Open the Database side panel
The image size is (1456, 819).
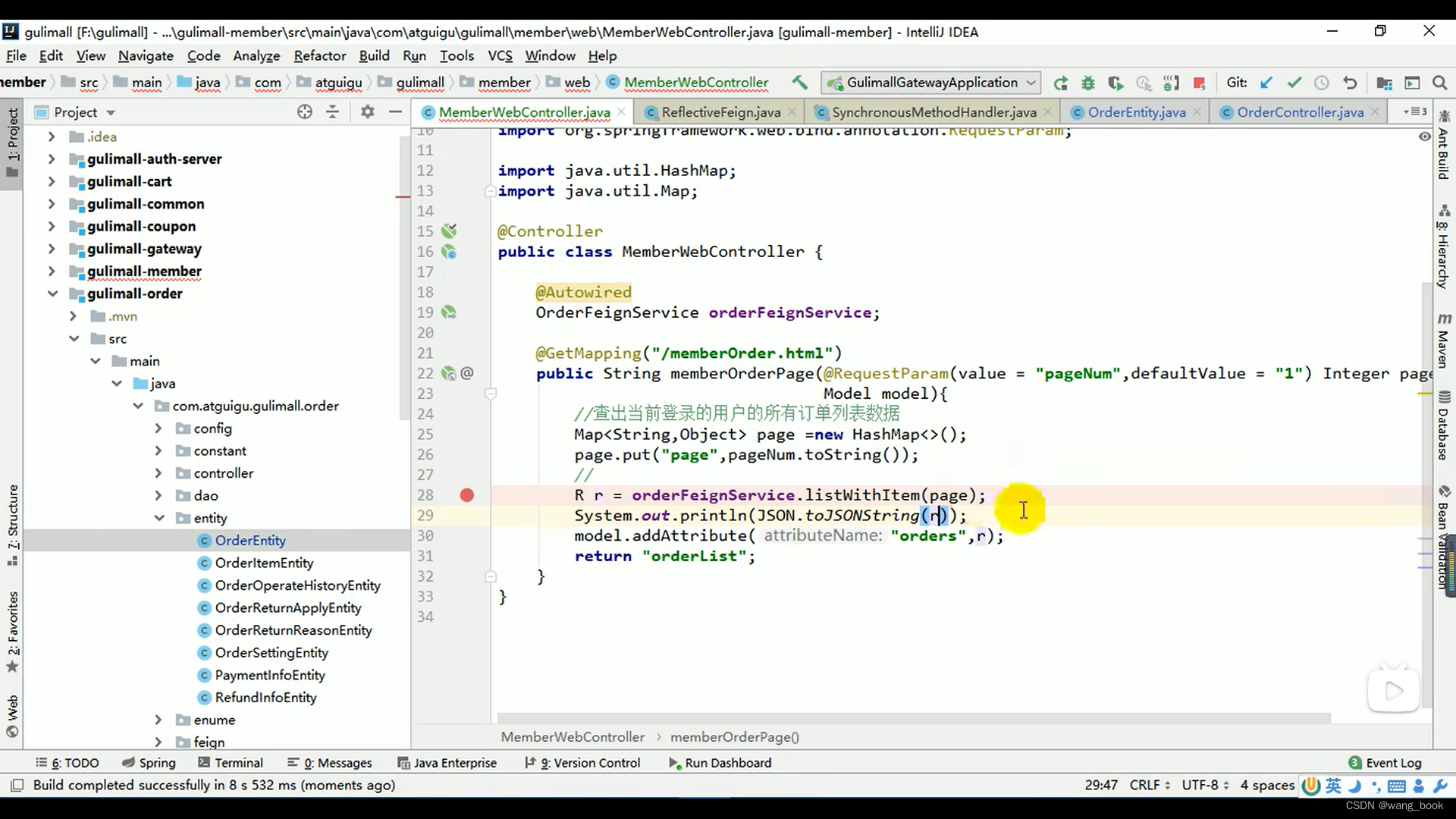coord(1444,425)
